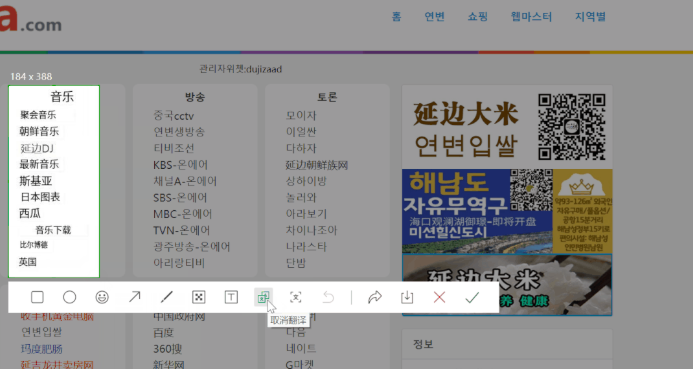The image size is (693, 369).
Task: Click the 네이트 link
Action: [x=301, y=349]
